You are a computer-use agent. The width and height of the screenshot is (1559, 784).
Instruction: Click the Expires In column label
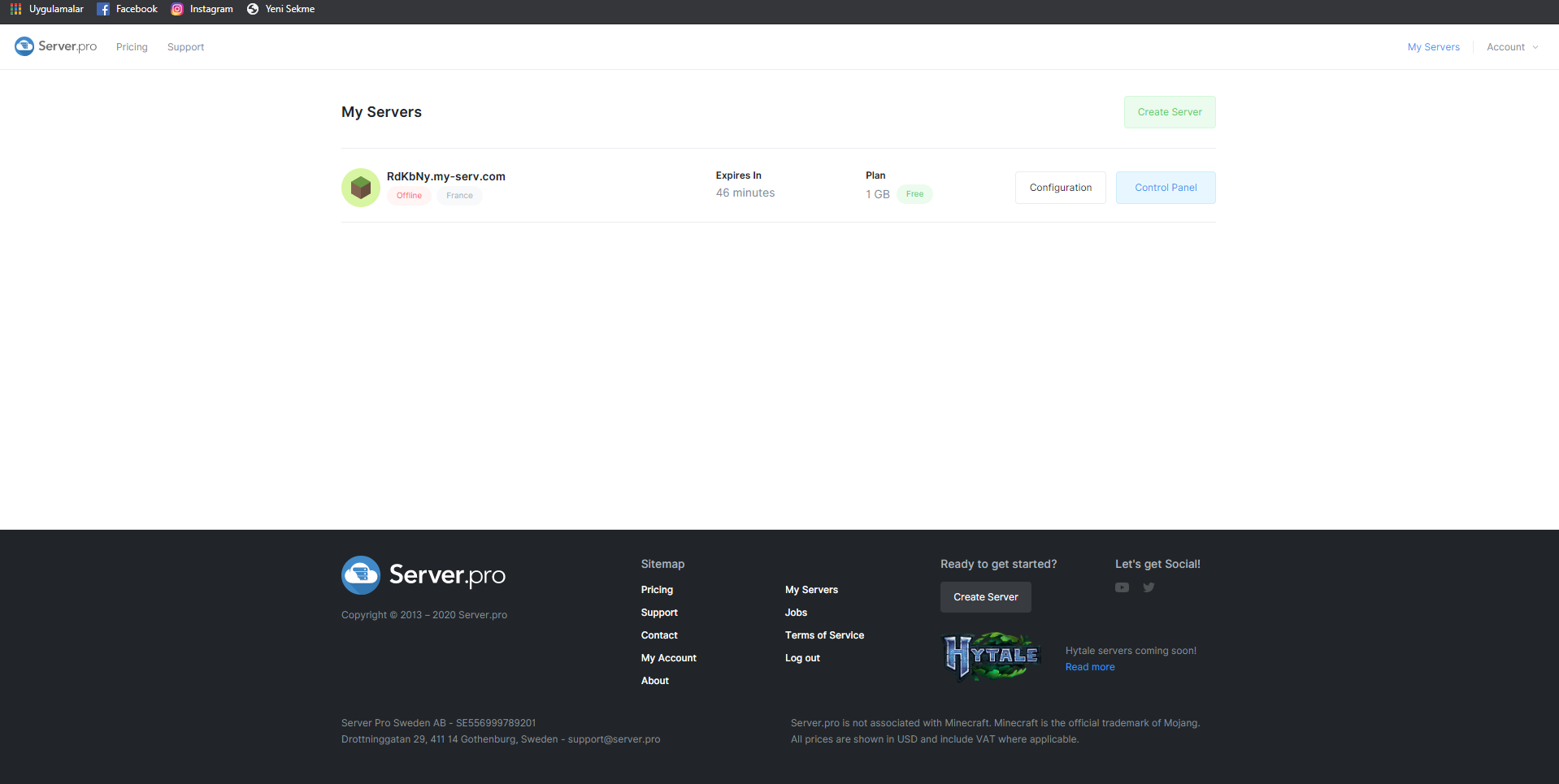click(739, 175)
